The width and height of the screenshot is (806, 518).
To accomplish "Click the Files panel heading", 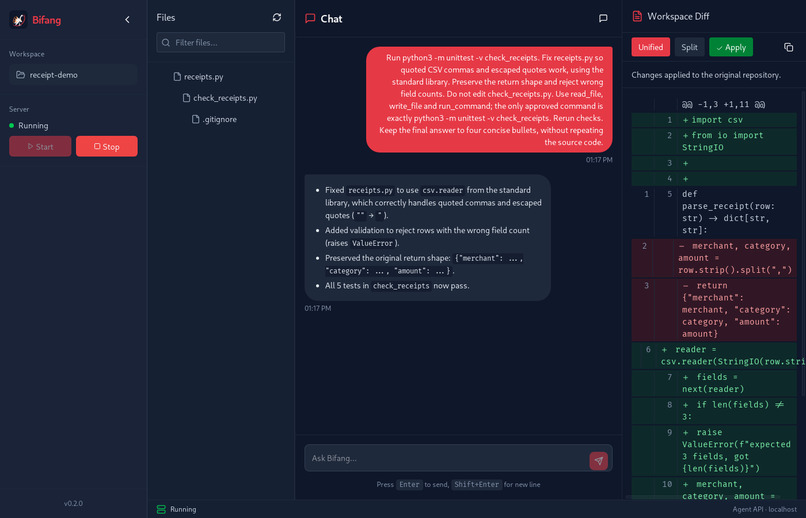I will coord(166,17).
